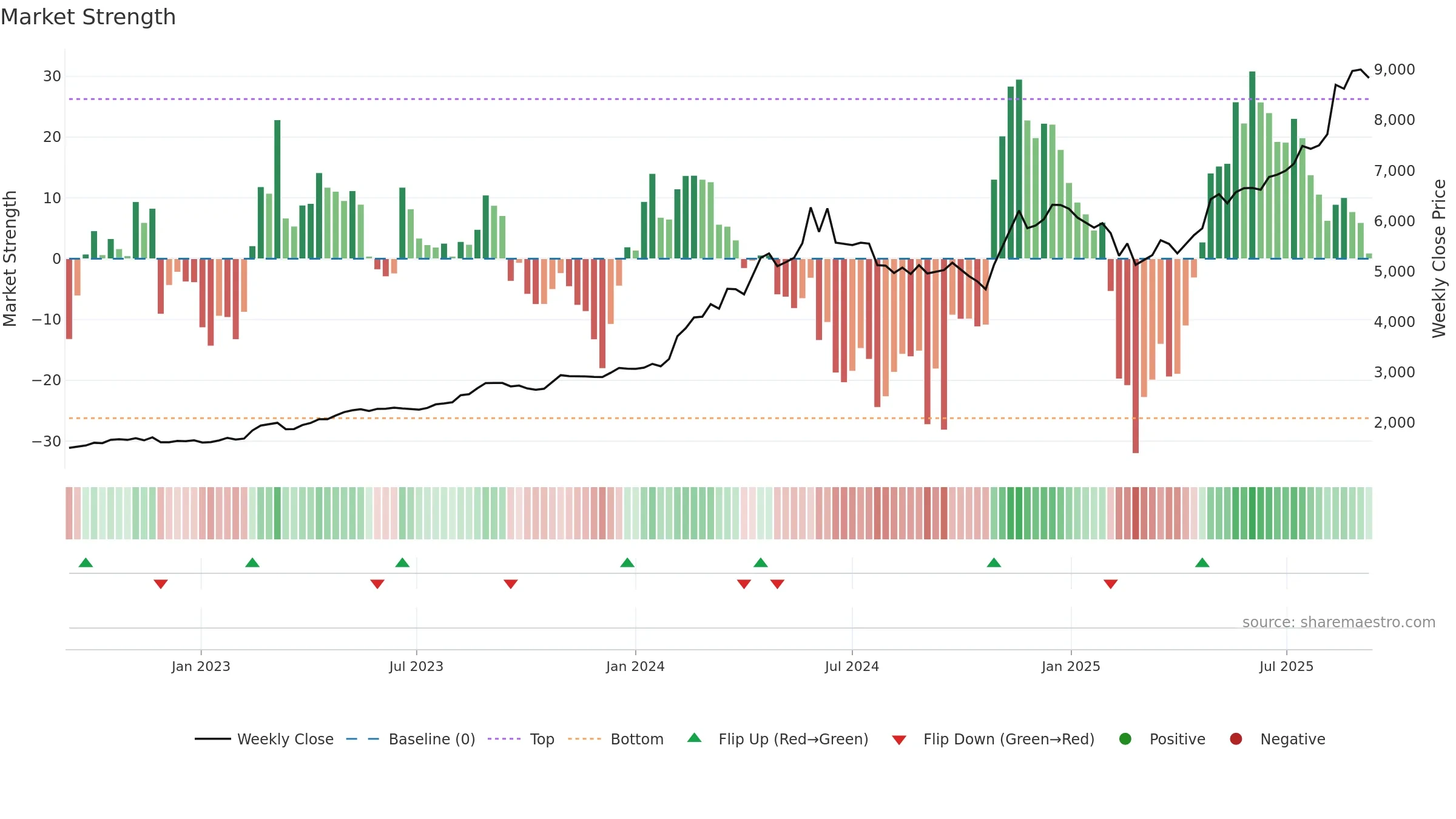1456x819 pixels.
Task: Toggle the Baseline (0) legend item
Action: (411, 739)
